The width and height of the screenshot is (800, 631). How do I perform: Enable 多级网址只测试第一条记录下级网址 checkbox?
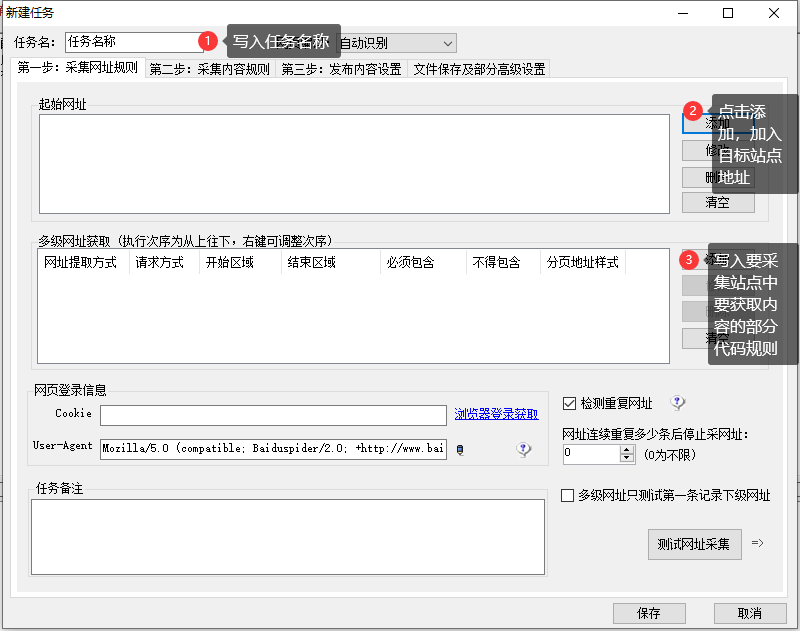tap(567, 495)
